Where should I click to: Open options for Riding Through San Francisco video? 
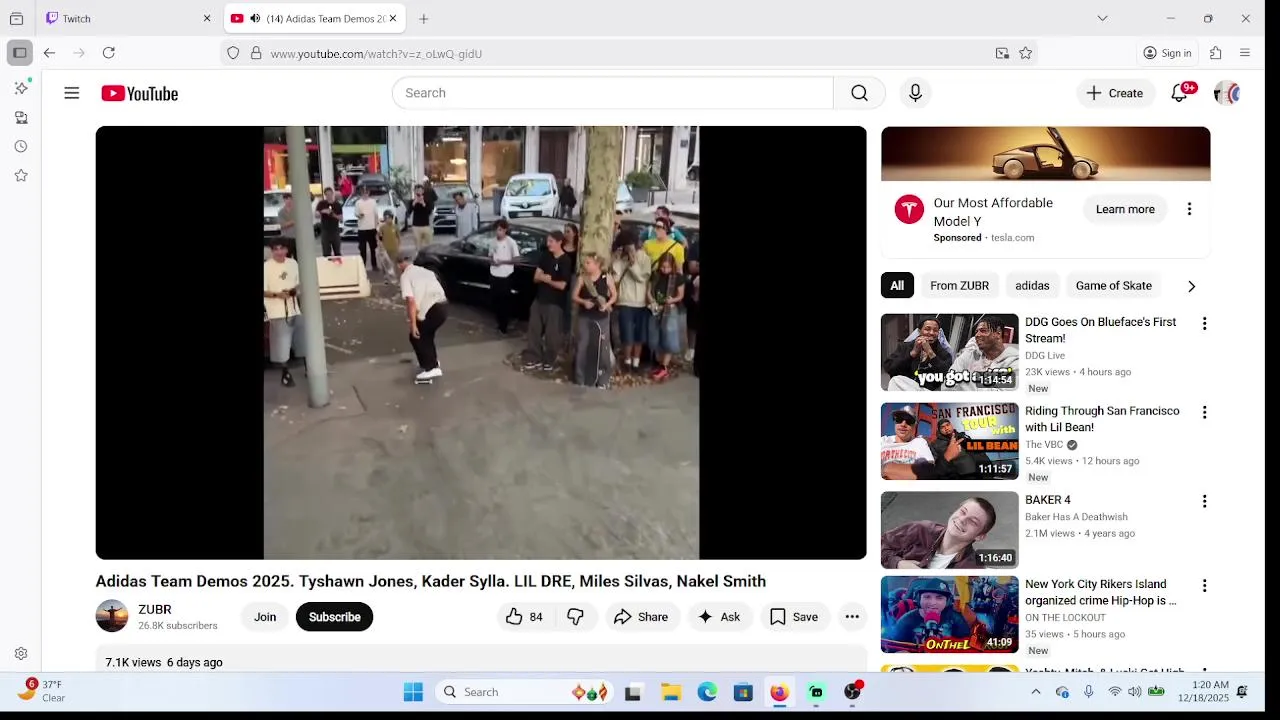point(1204,412)
